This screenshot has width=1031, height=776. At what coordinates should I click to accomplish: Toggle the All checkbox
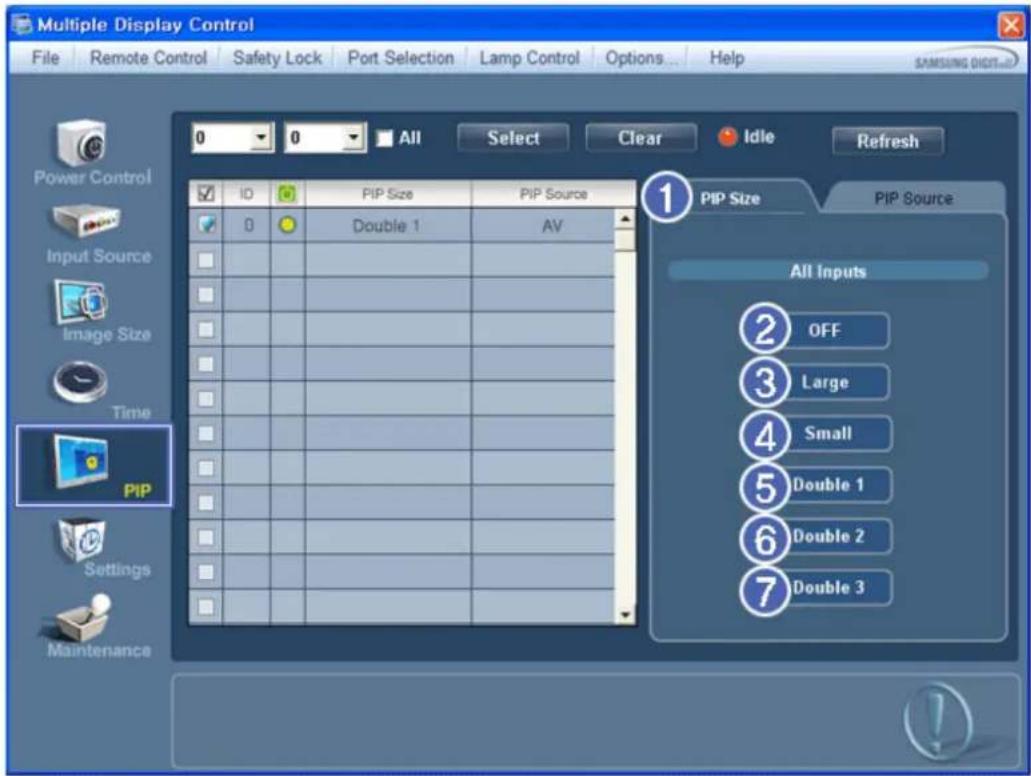(384, 138)
